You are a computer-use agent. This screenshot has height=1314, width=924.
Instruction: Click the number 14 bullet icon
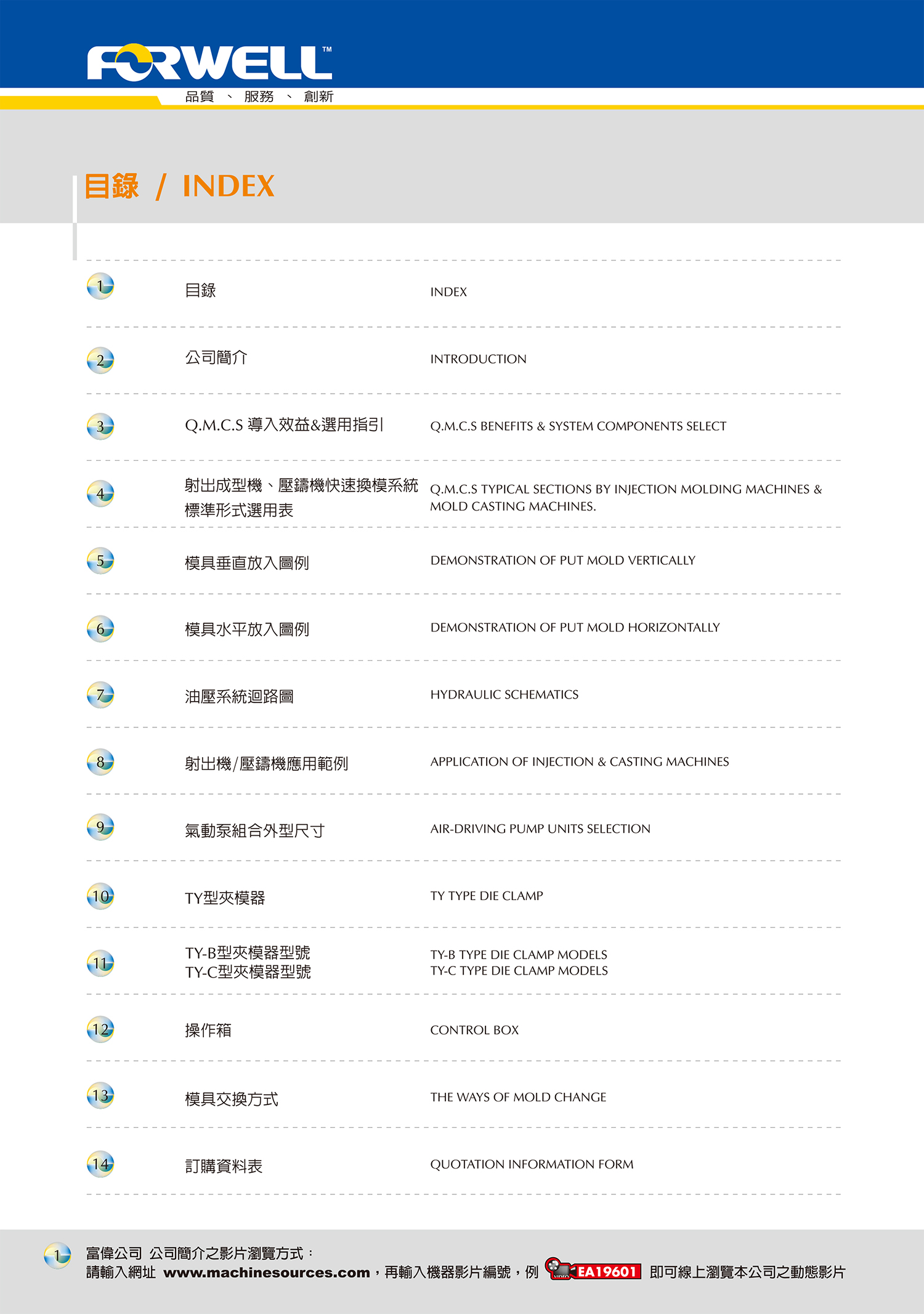click(100, 1164)
